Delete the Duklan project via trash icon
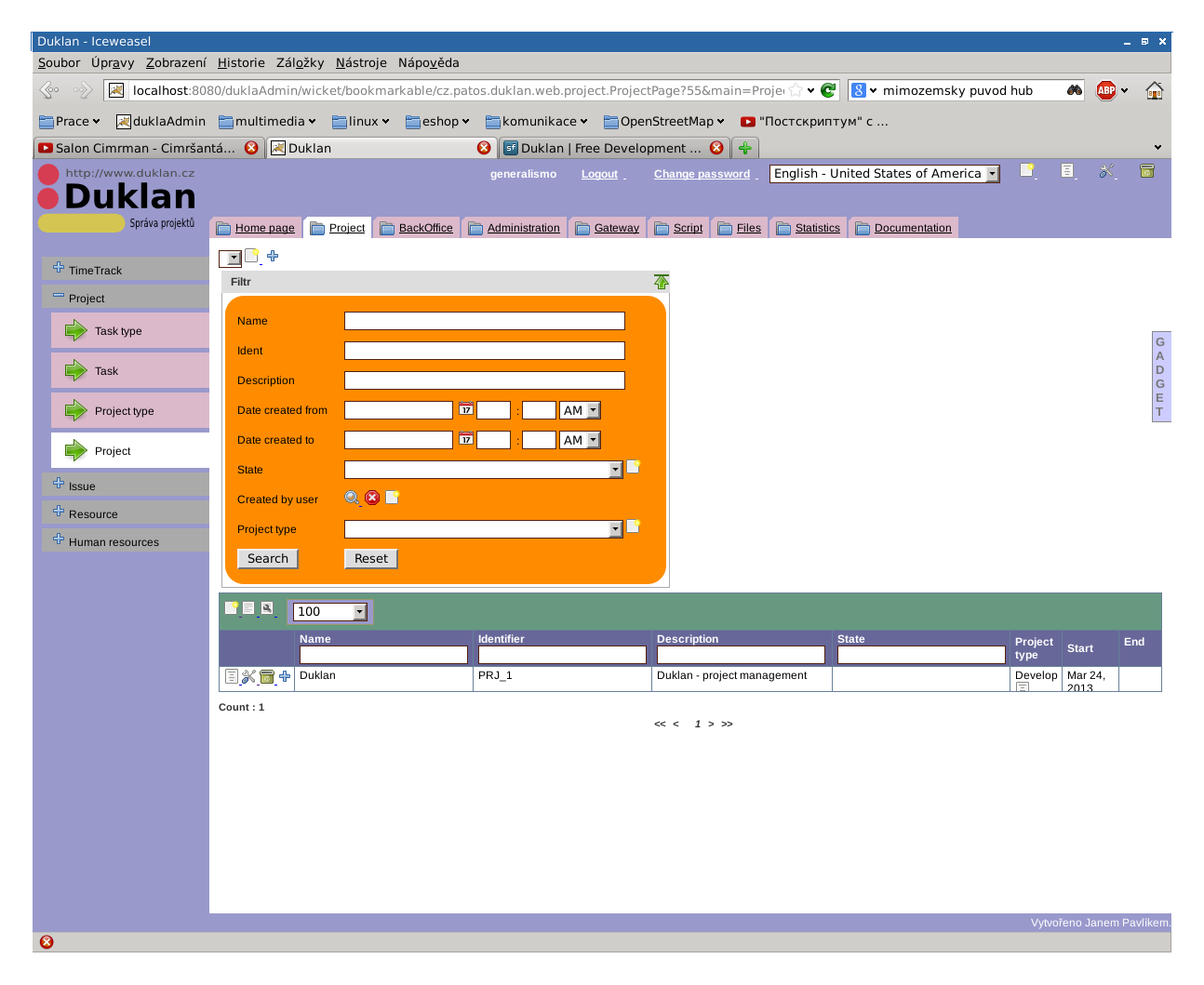The height and width of the screenshot is (985, 1204). 266,676
